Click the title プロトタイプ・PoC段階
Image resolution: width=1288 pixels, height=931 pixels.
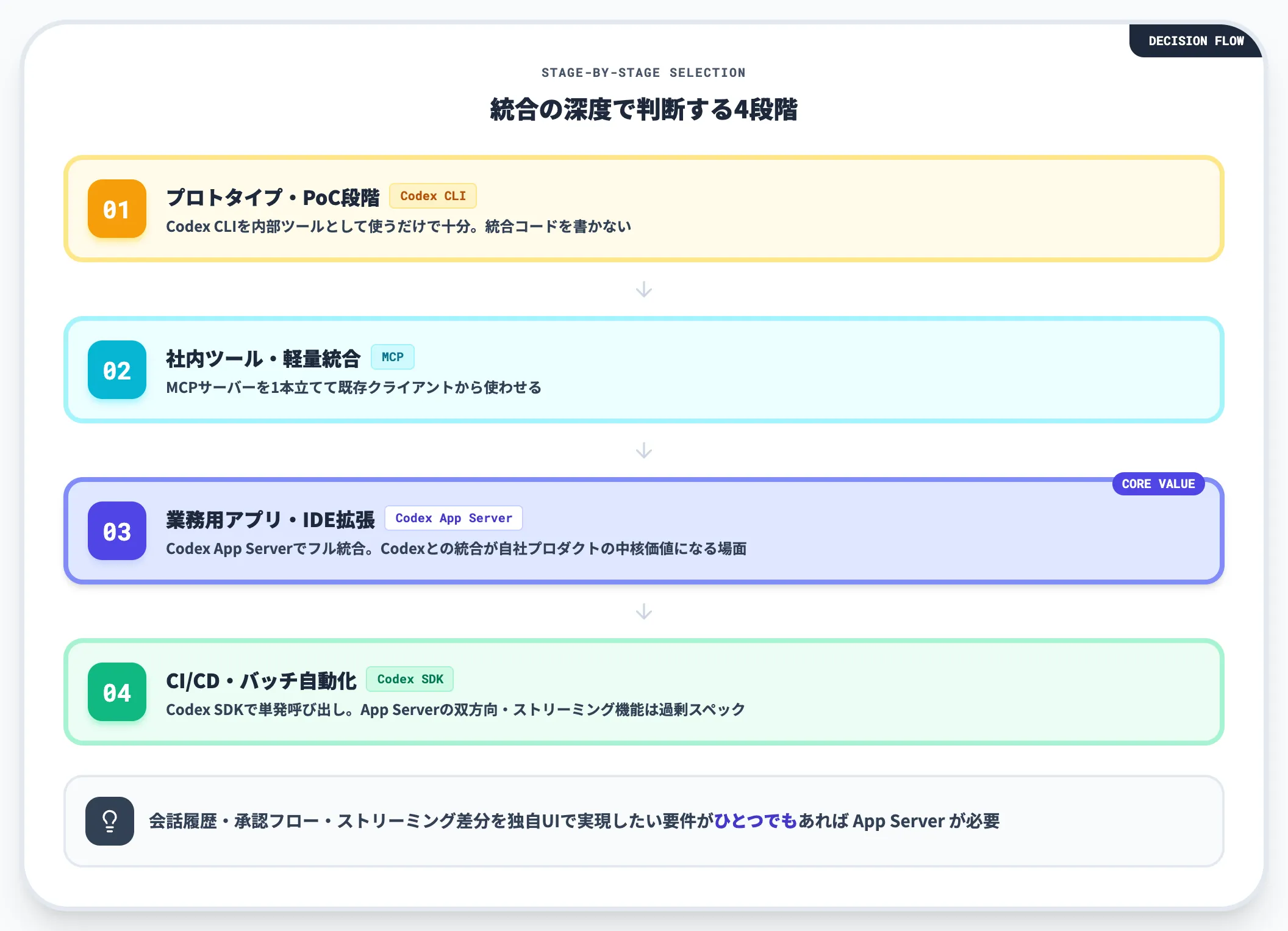273,197
